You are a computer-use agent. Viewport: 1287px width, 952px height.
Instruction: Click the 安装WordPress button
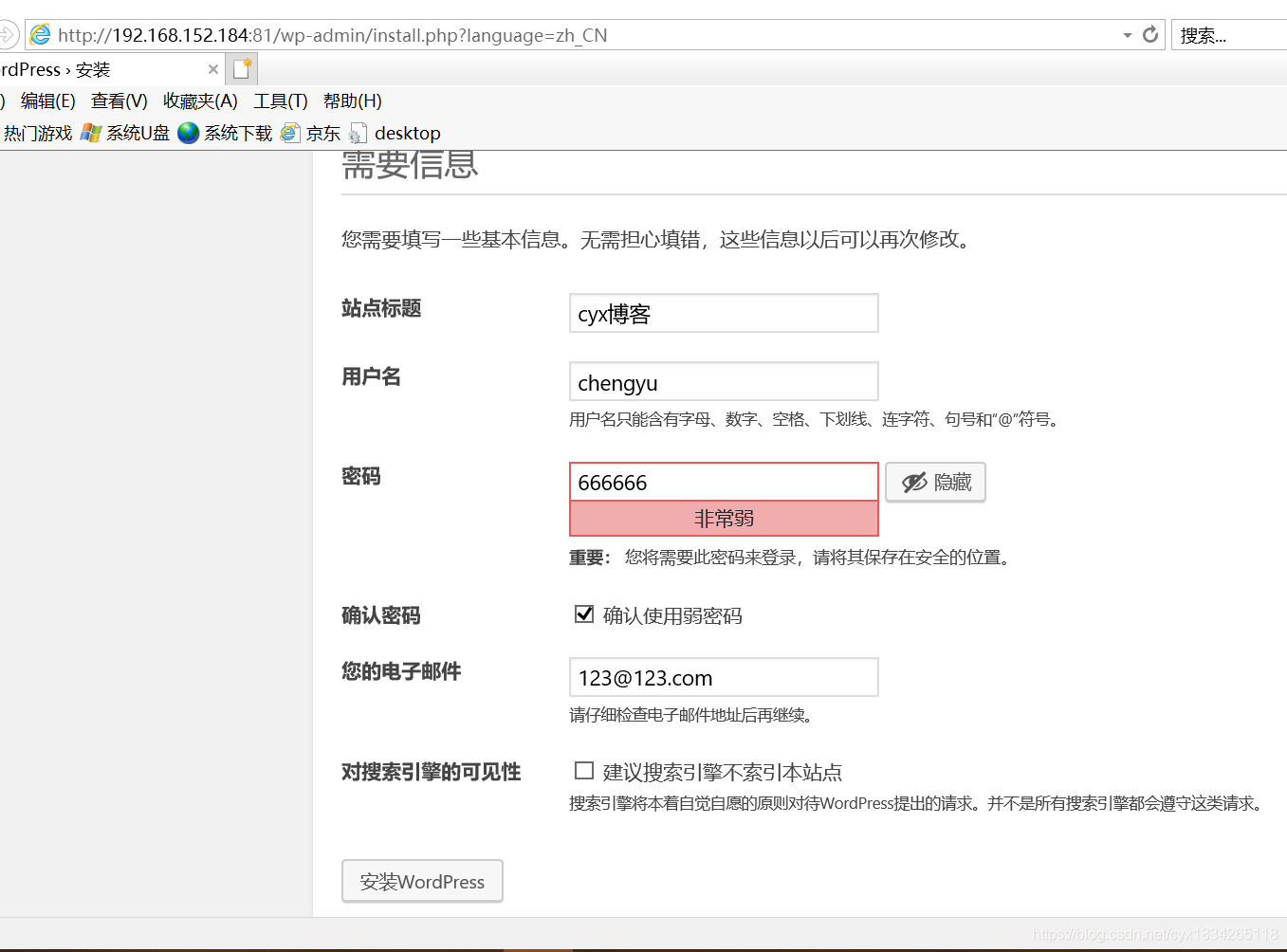(x=422, y=881)
